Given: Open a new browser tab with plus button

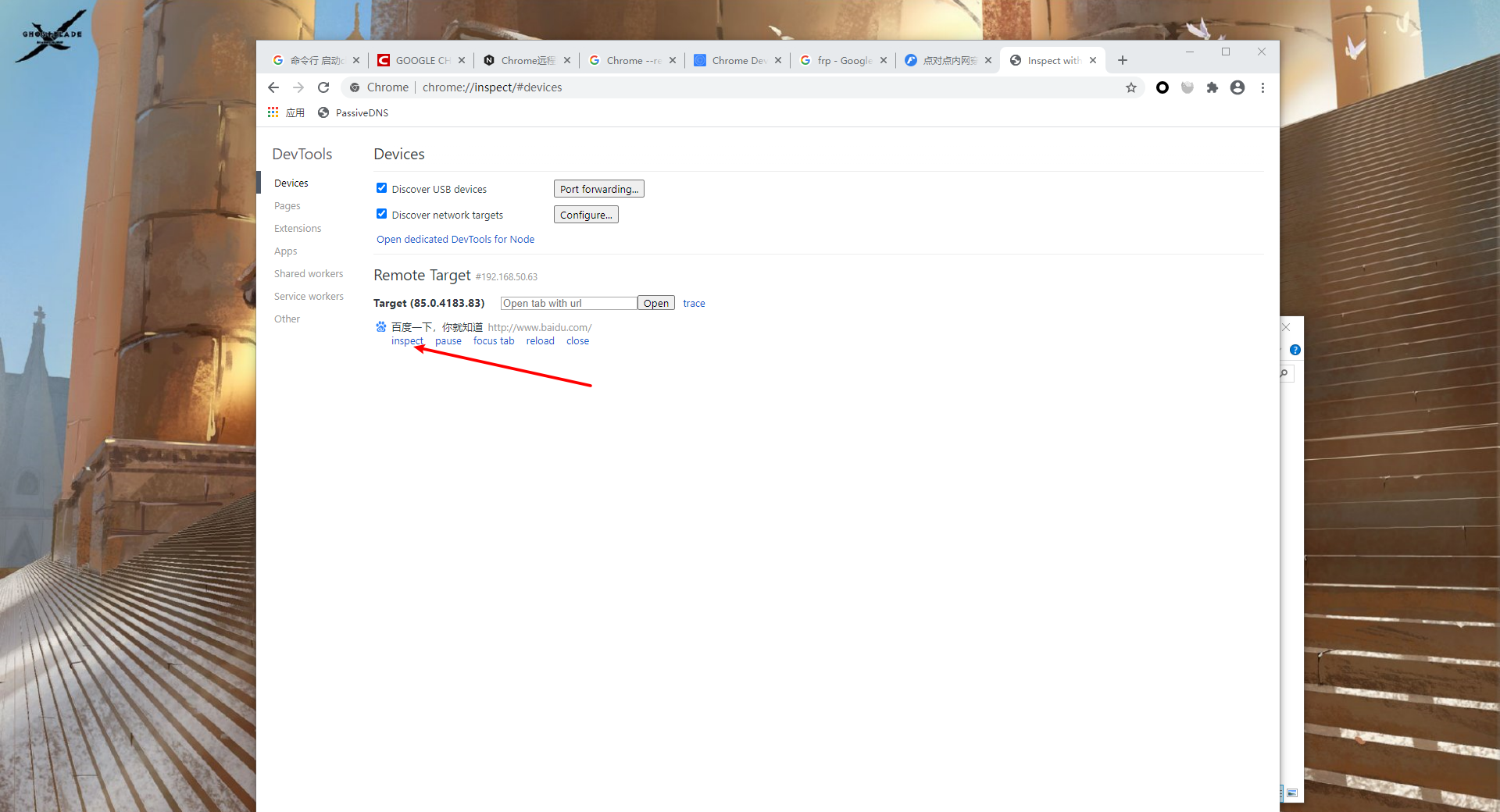Looking at the screenshot, I should (x=1123, y=60).
